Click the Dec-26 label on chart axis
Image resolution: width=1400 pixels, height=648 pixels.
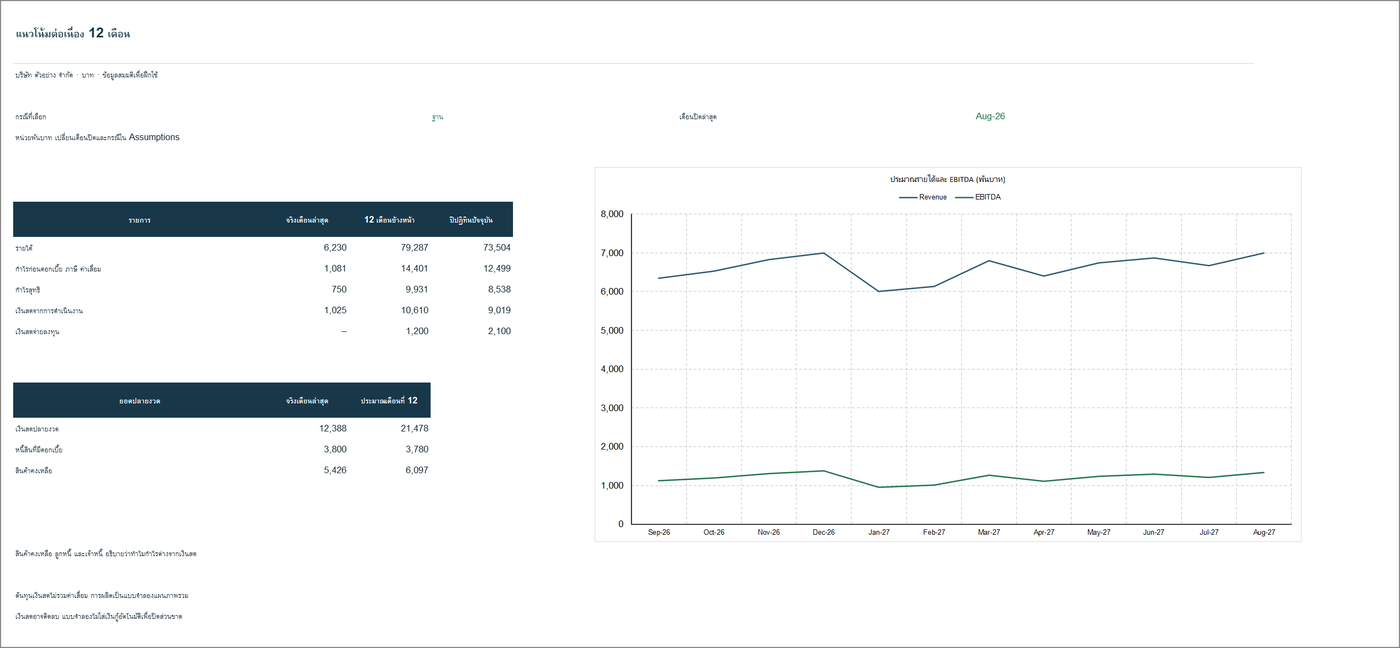pos(824,533)
